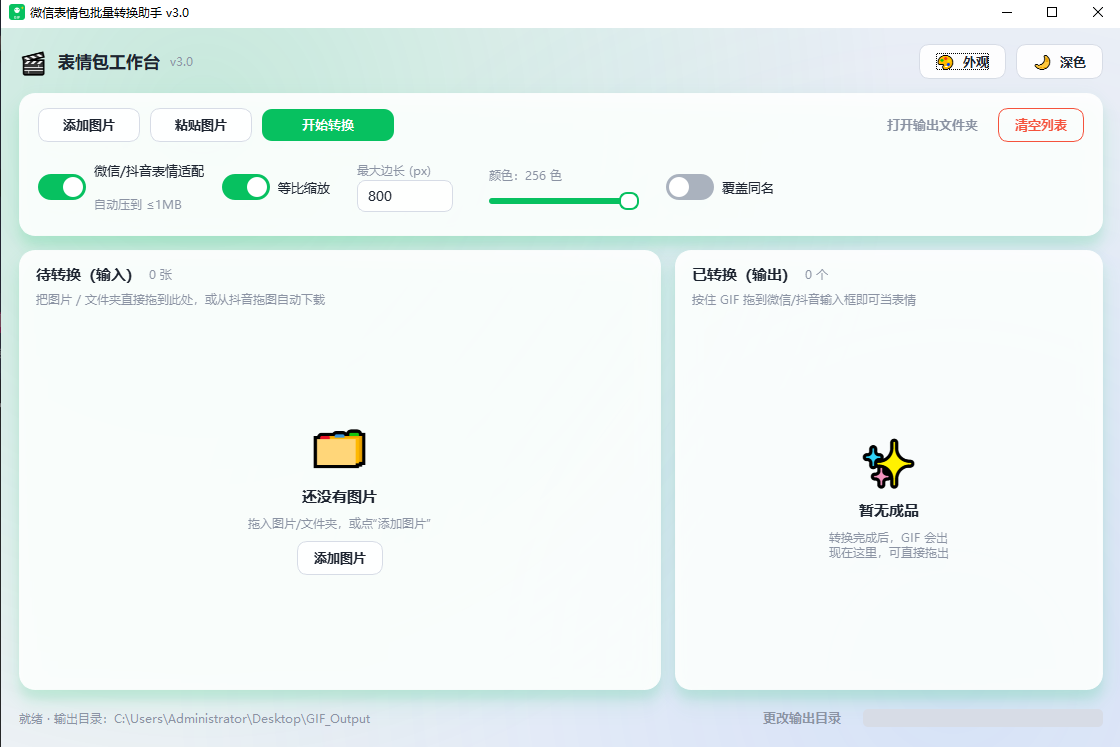Click the 添加图片 button in toolbar

89,125
